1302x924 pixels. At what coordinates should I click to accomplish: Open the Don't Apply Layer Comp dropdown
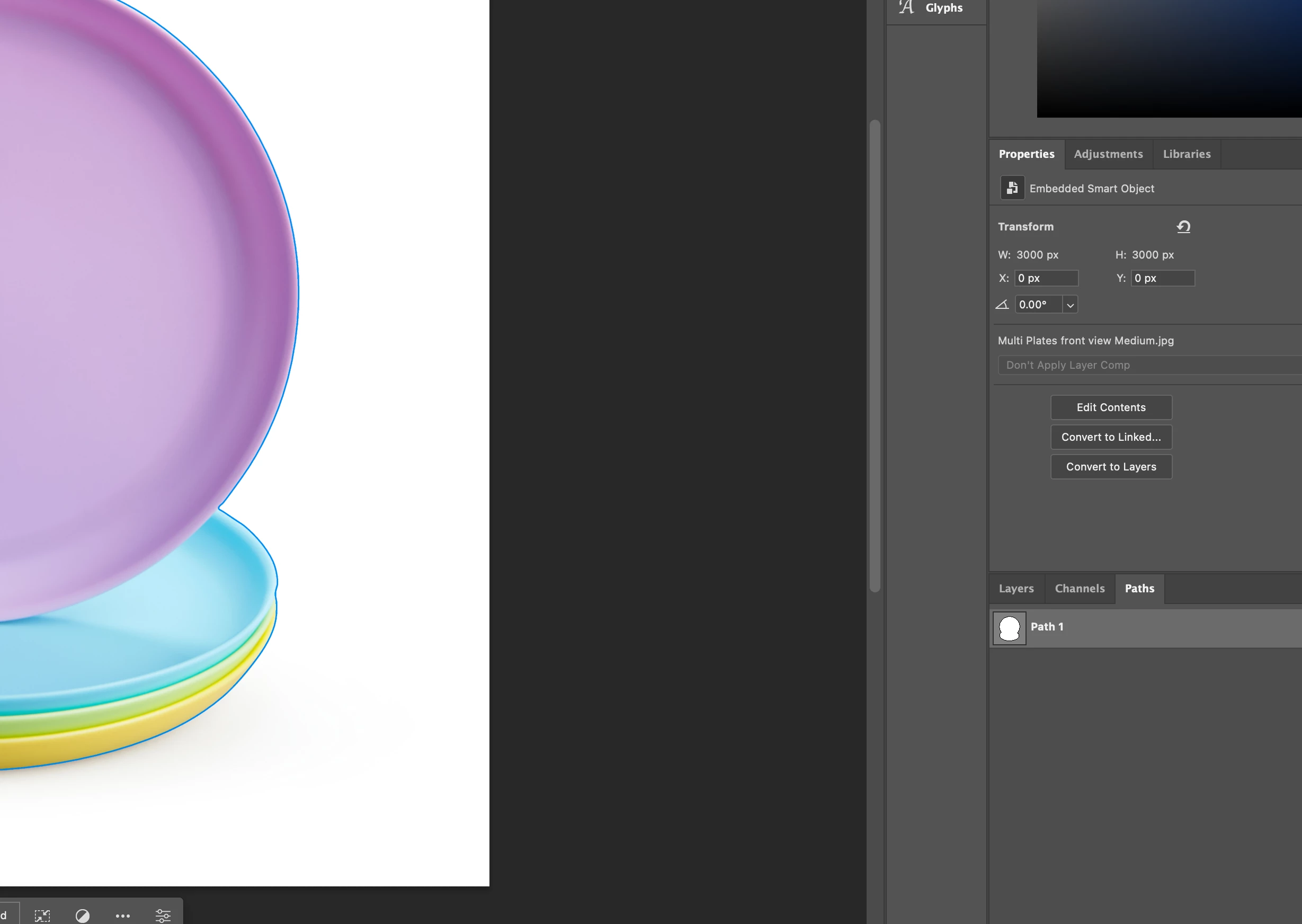(x=1149, y=365)
